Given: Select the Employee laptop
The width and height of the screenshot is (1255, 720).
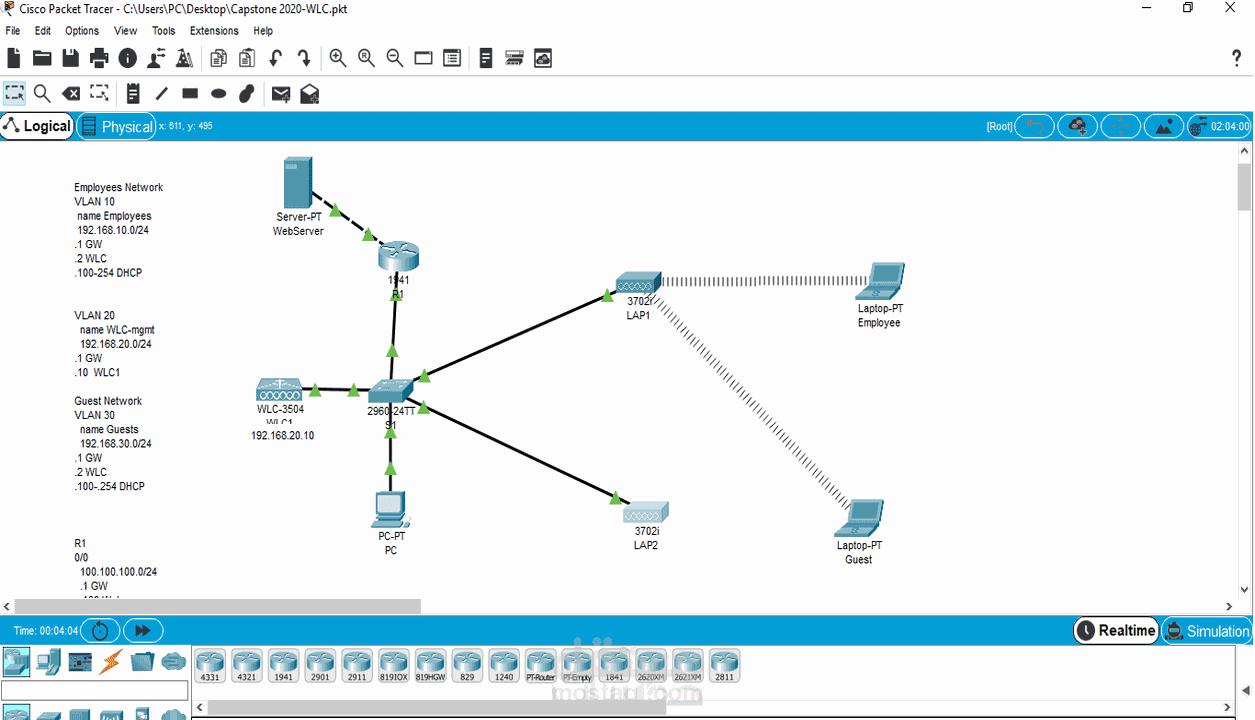Looking at the screenshot, I should click(880, 281).
